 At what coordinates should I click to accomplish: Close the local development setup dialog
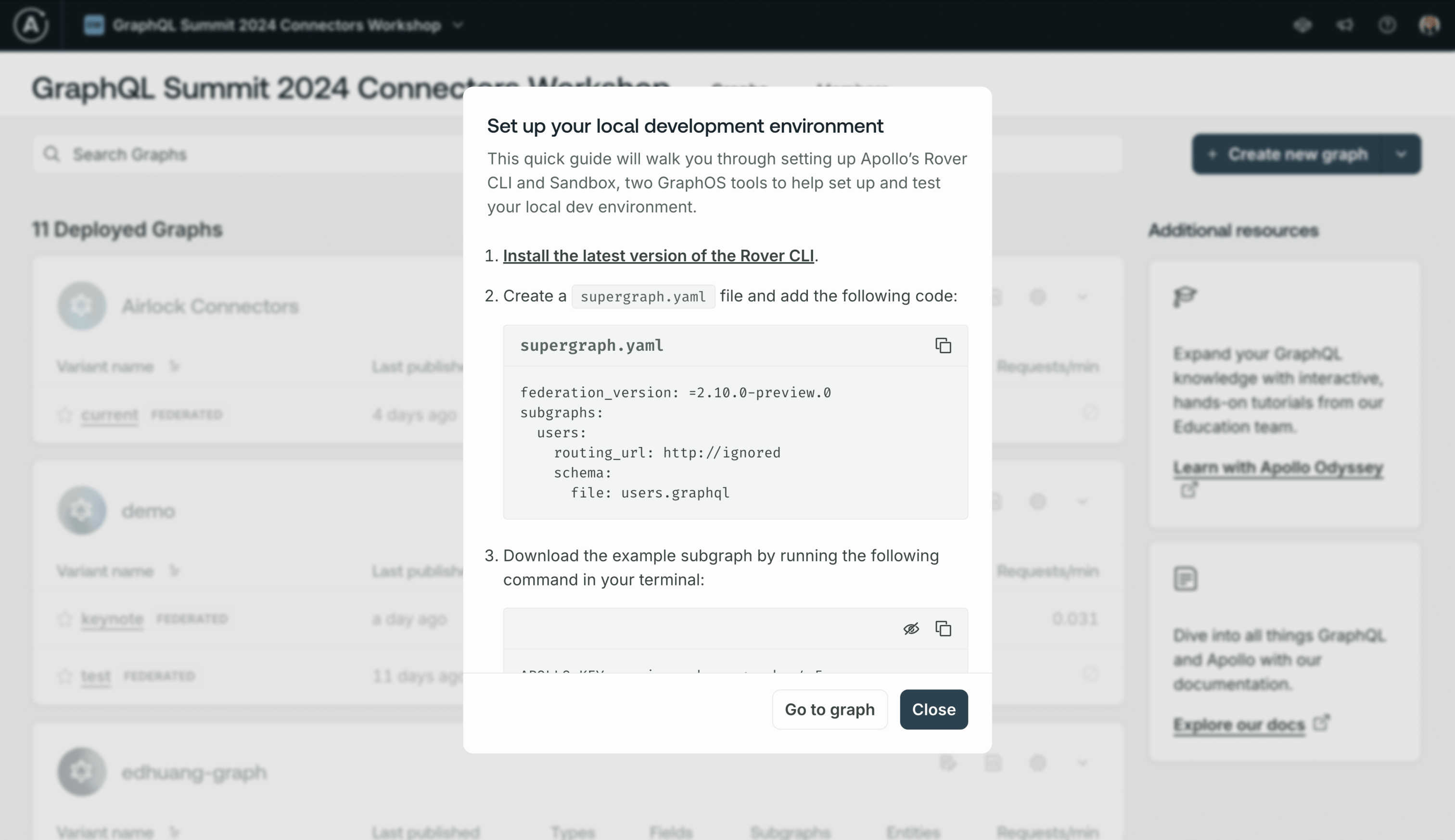933,709
